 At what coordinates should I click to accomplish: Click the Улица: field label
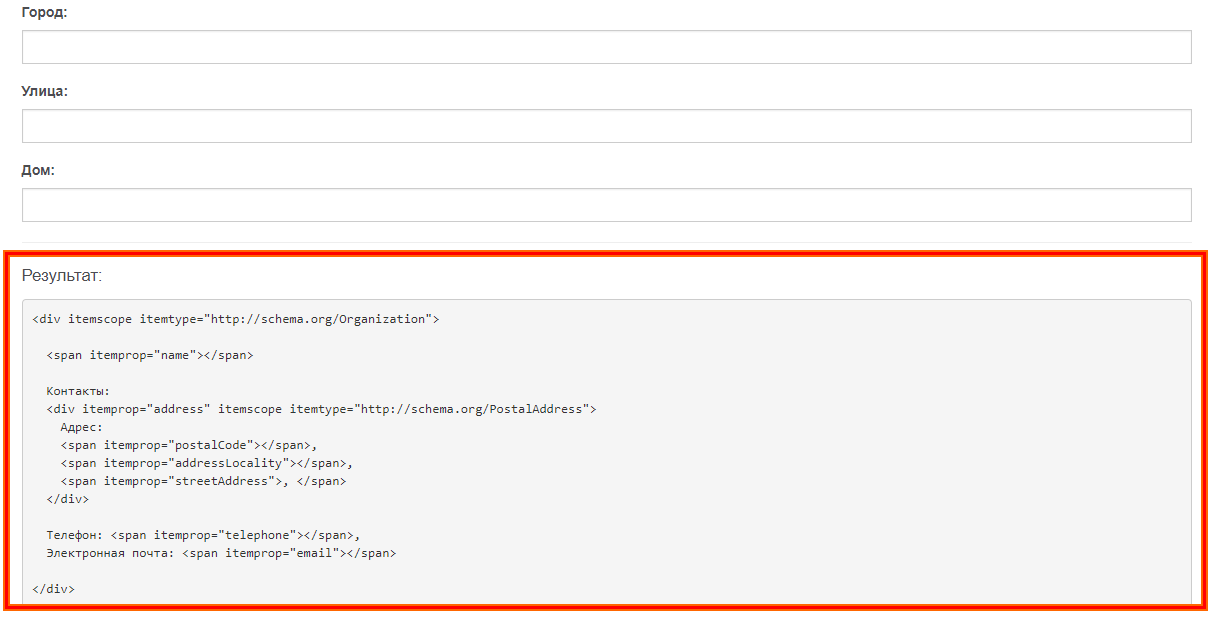[x=44, y=91]
